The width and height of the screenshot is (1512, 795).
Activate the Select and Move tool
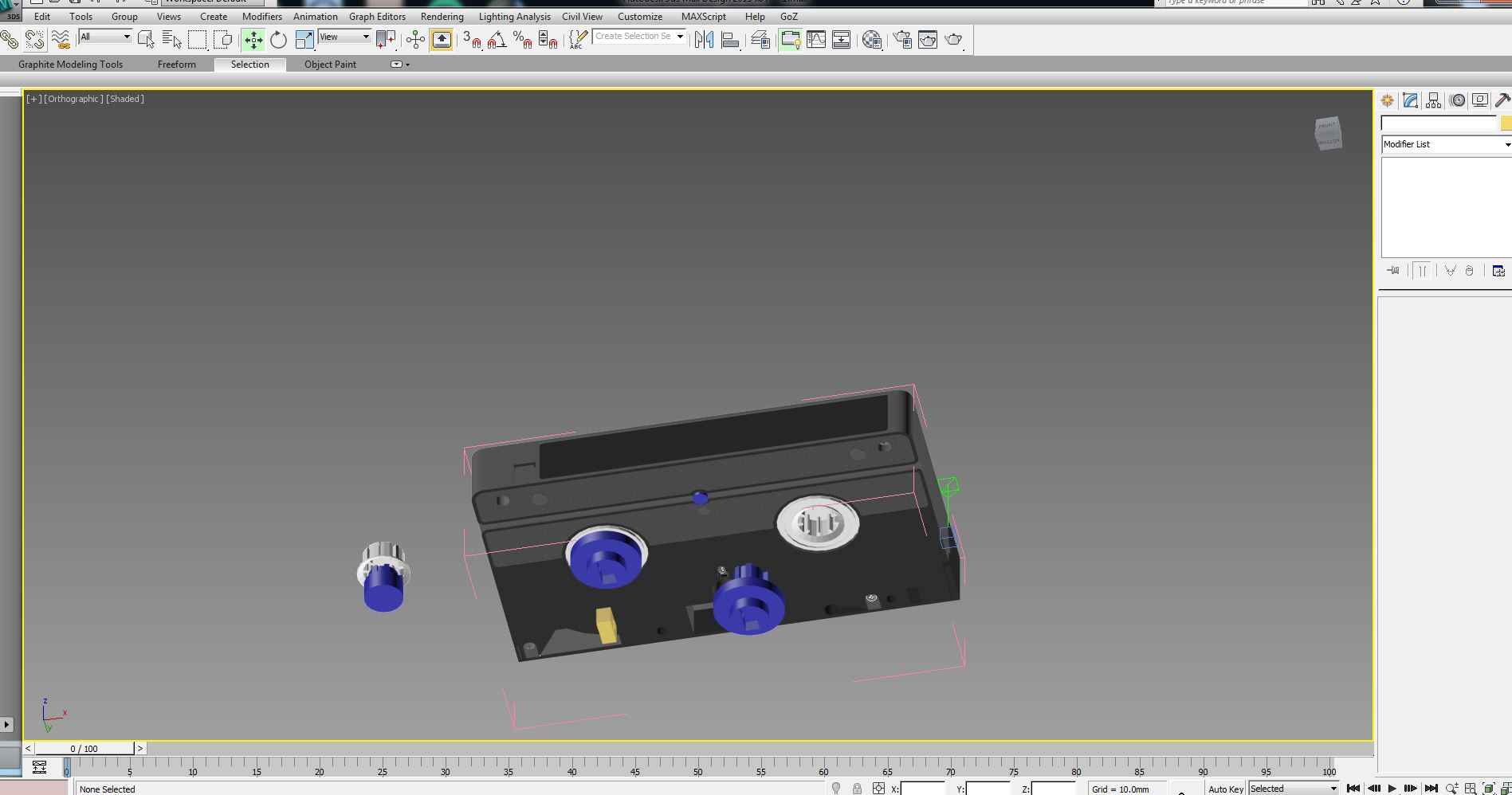point(253,39)
